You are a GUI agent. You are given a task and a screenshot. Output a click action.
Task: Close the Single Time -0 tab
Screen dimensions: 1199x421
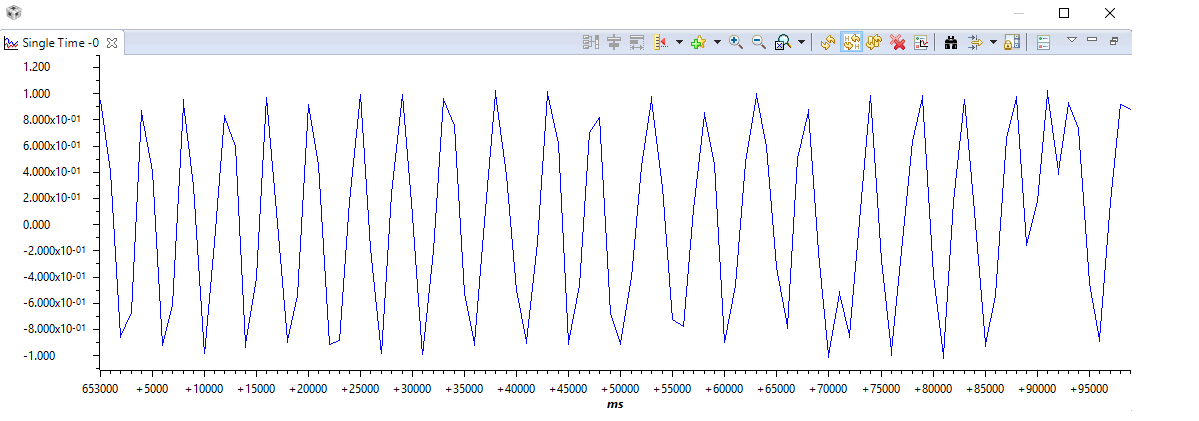point(112,43)
